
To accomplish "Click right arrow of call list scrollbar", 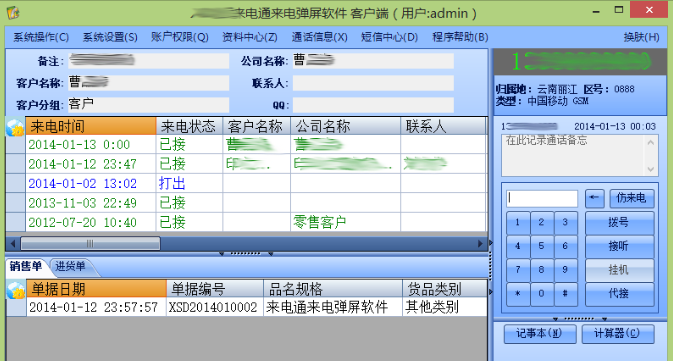I will [x=480, y=244].
